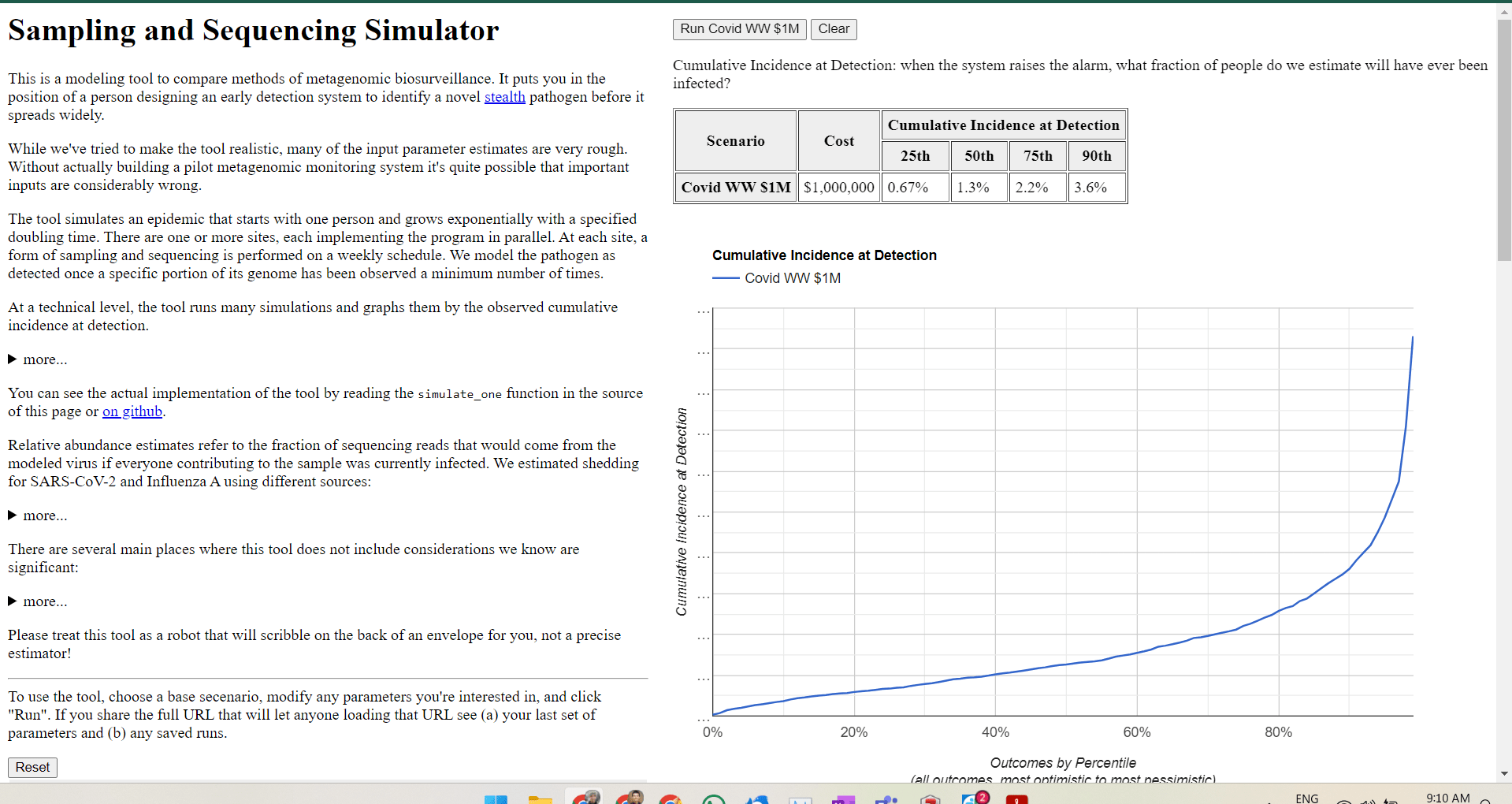Open File Explorer from the taskbar

(x=540, y=799)
